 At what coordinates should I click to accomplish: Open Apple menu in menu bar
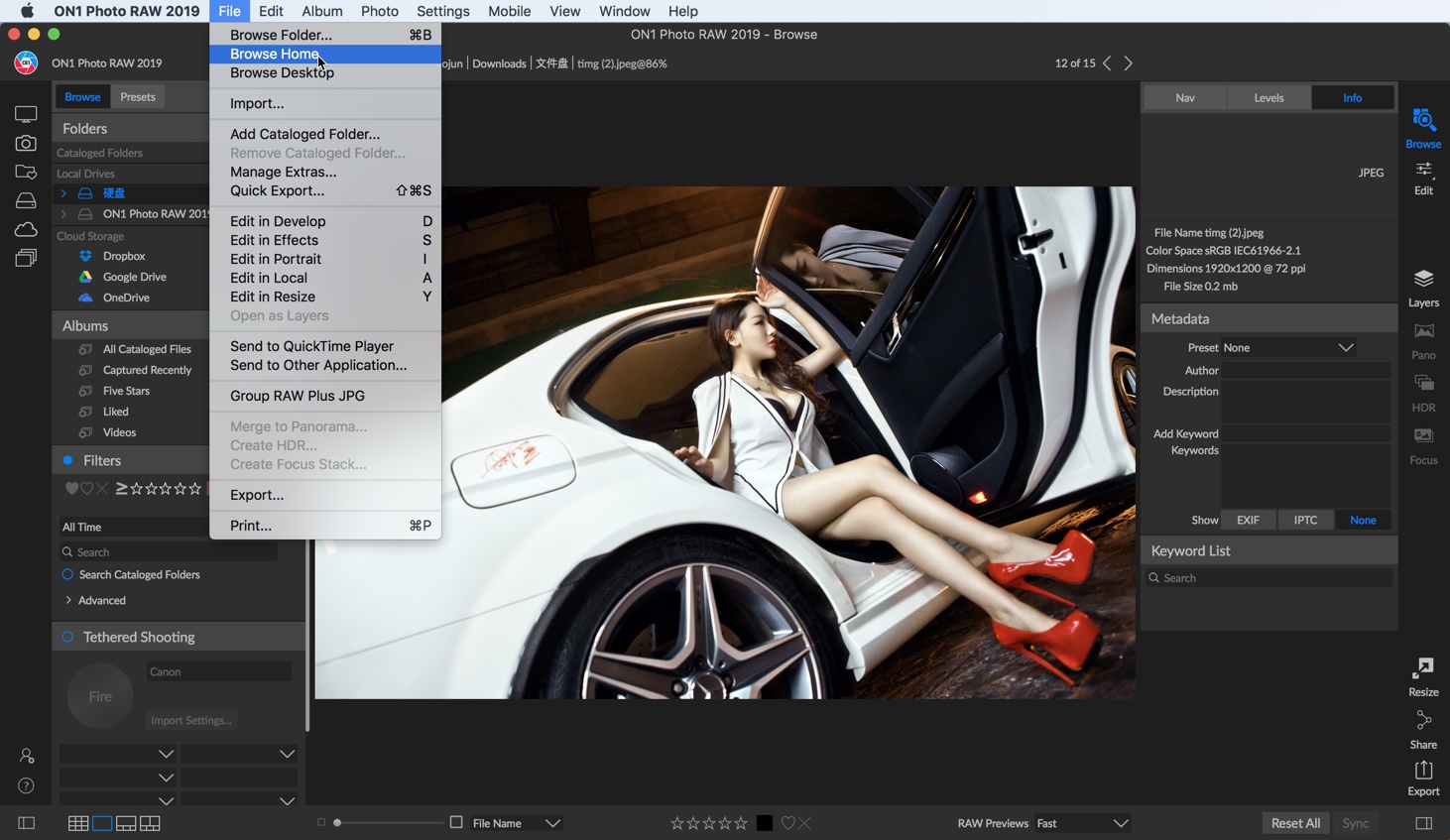pyautogui.click(x=27, y=11)
